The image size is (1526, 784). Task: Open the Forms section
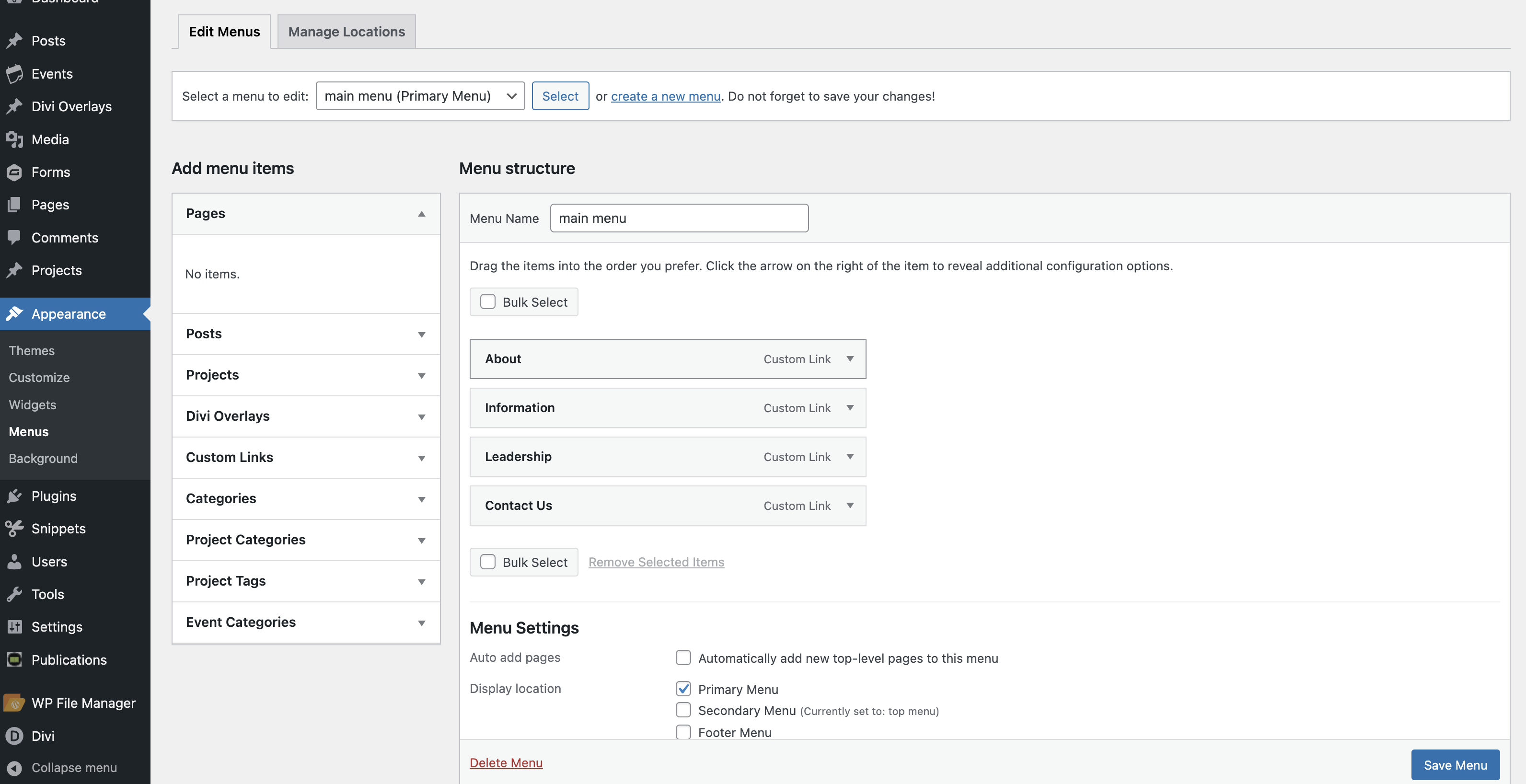click(16, 172)
